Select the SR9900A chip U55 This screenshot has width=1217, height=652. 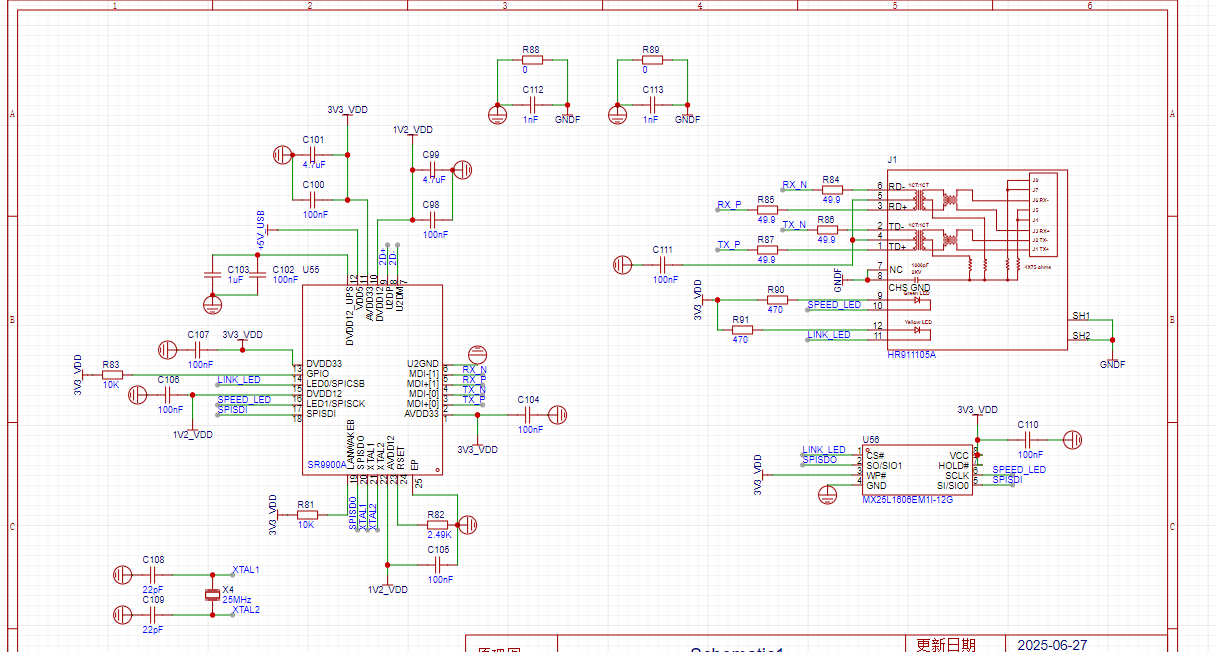pyautogui.click(x=372, y=380)
